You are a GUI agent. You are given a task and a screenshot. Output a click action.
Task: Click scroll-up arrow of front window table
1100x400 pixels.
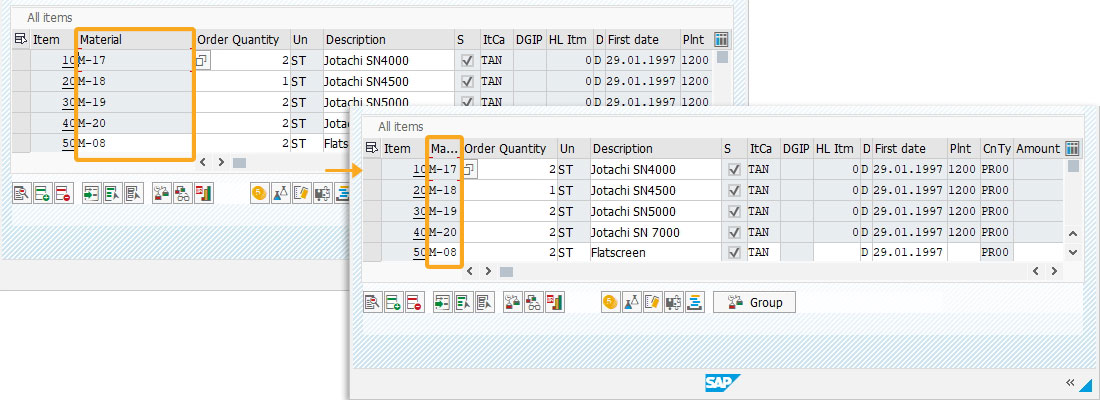click(1073, 233)
